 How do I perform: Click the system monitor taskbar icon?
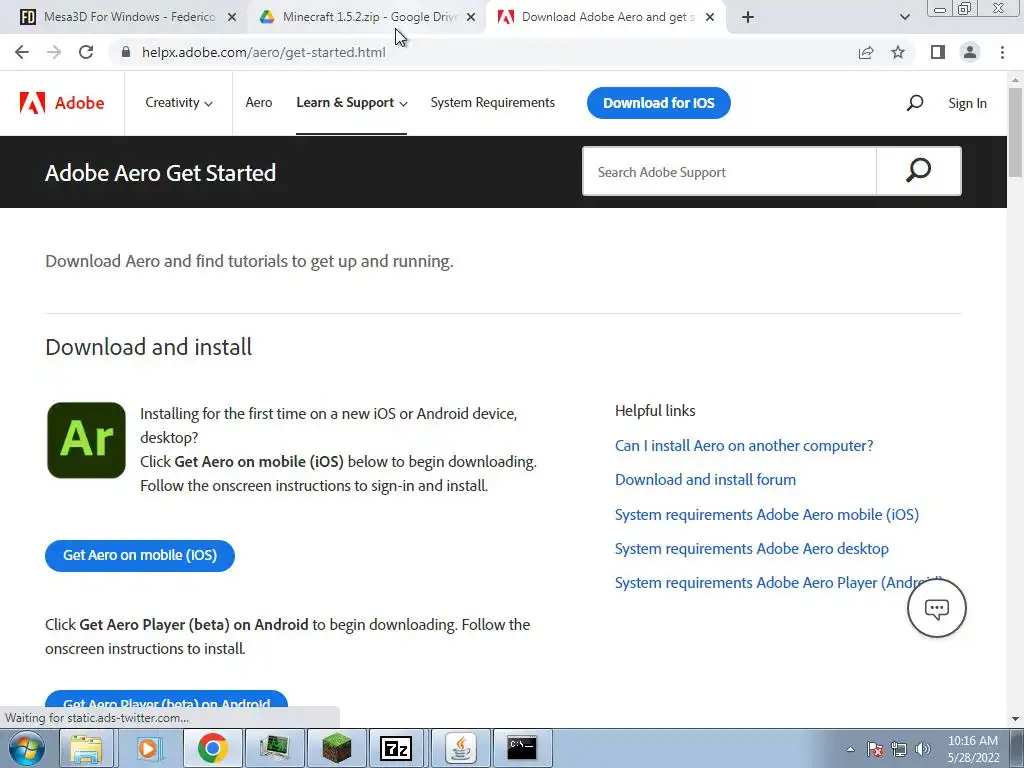(x=274, y=748)
